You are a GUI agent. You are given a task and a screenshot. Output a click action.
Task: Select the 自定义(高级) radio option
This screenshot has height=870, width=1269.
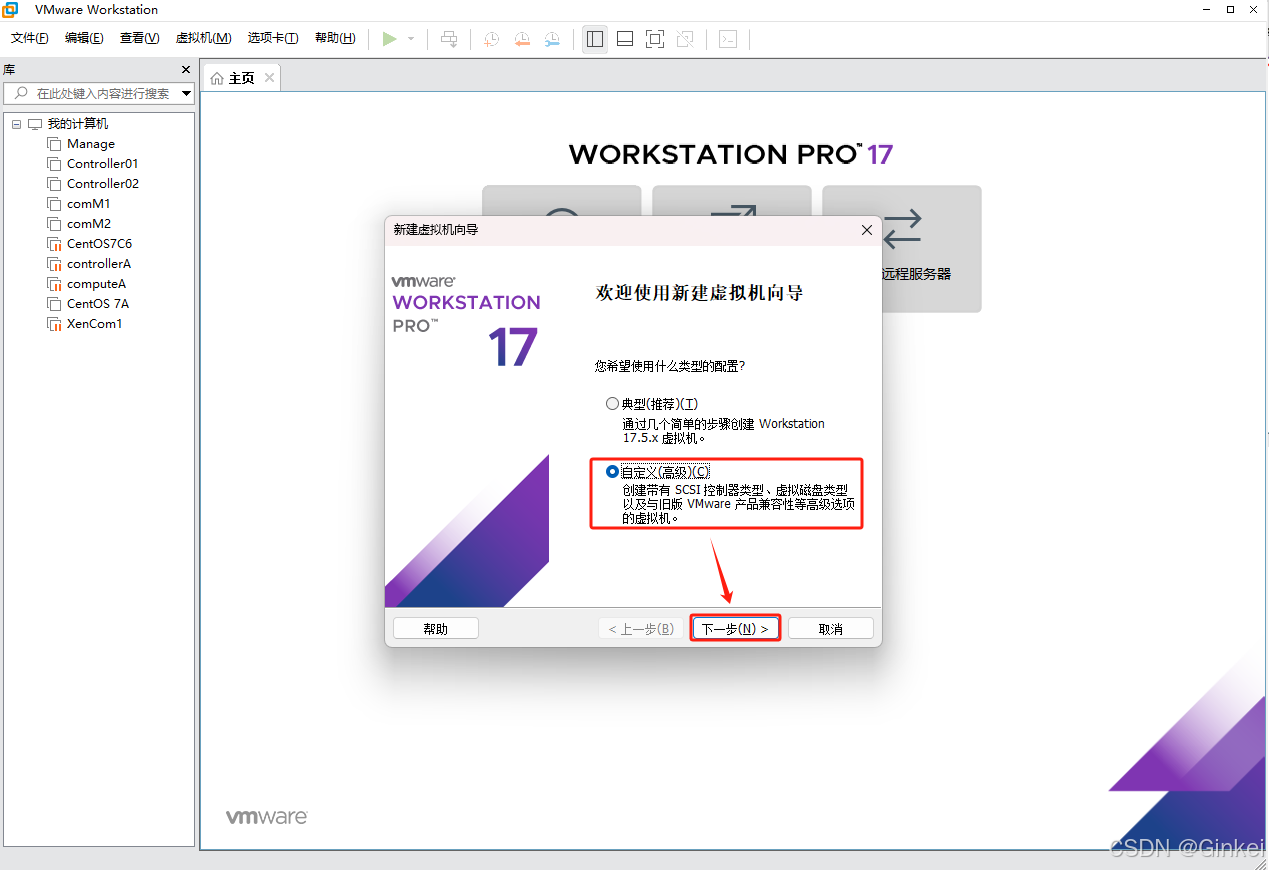coord(613,472)
